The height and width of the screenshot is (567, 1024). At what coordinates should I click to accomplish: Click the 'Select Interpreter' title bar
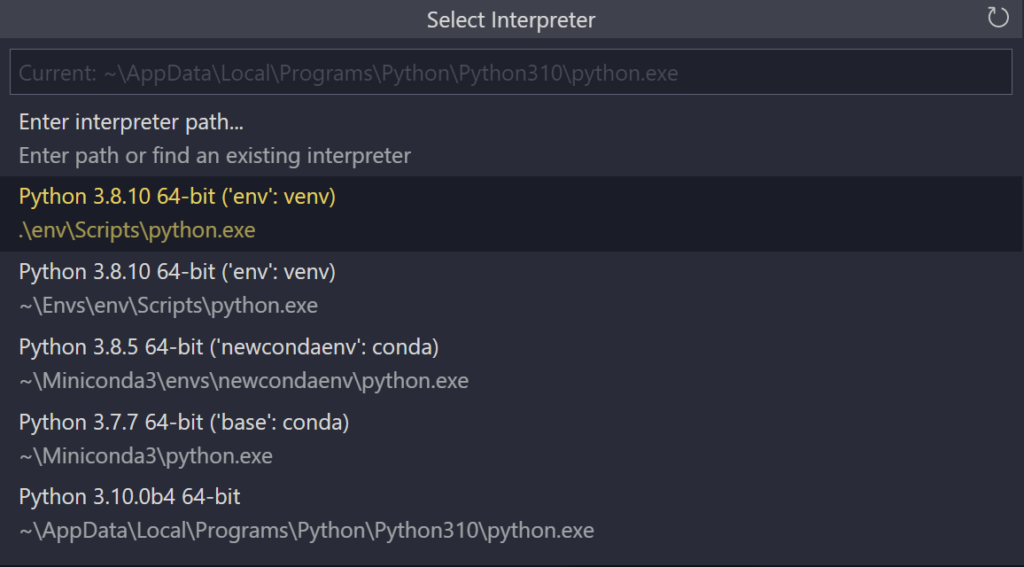pos(510,19)
